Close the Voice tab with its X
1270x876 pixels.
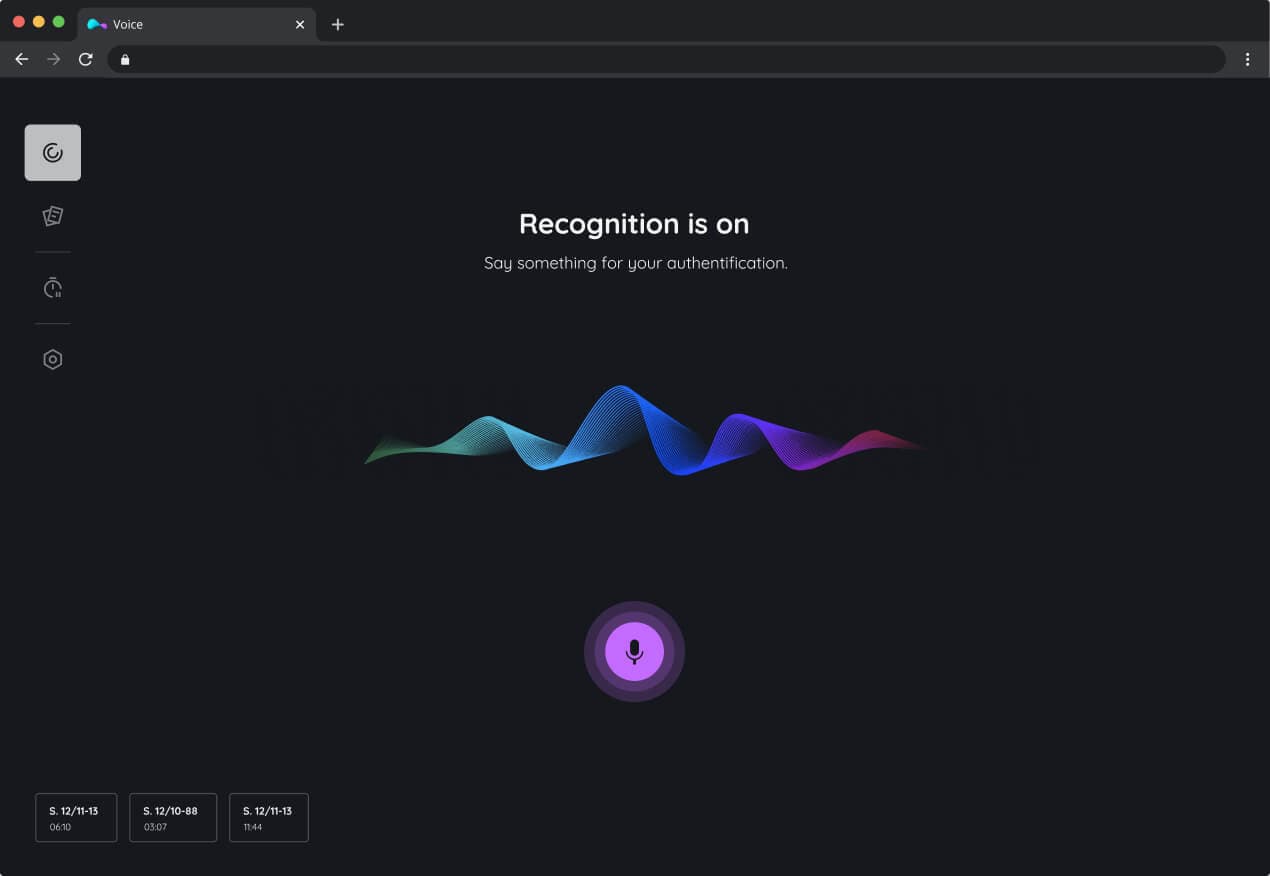(300, 24)
